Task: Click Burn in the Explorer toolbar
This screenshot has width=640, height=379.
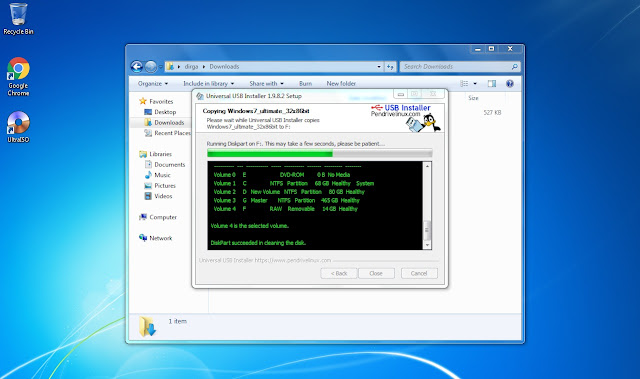Action: 305,83
